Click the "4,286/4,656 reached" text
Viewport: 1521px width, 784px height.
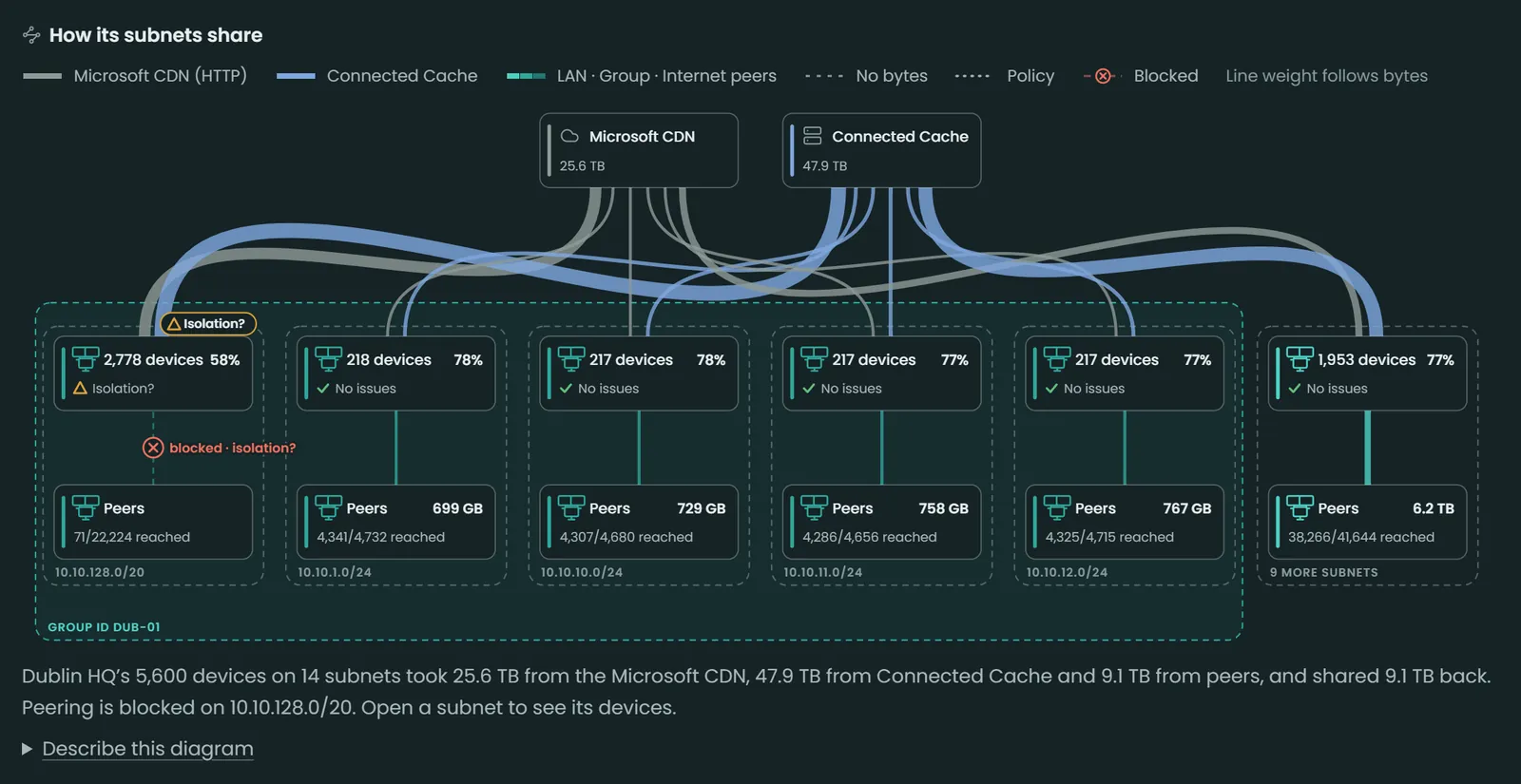[x=870, y=537]
